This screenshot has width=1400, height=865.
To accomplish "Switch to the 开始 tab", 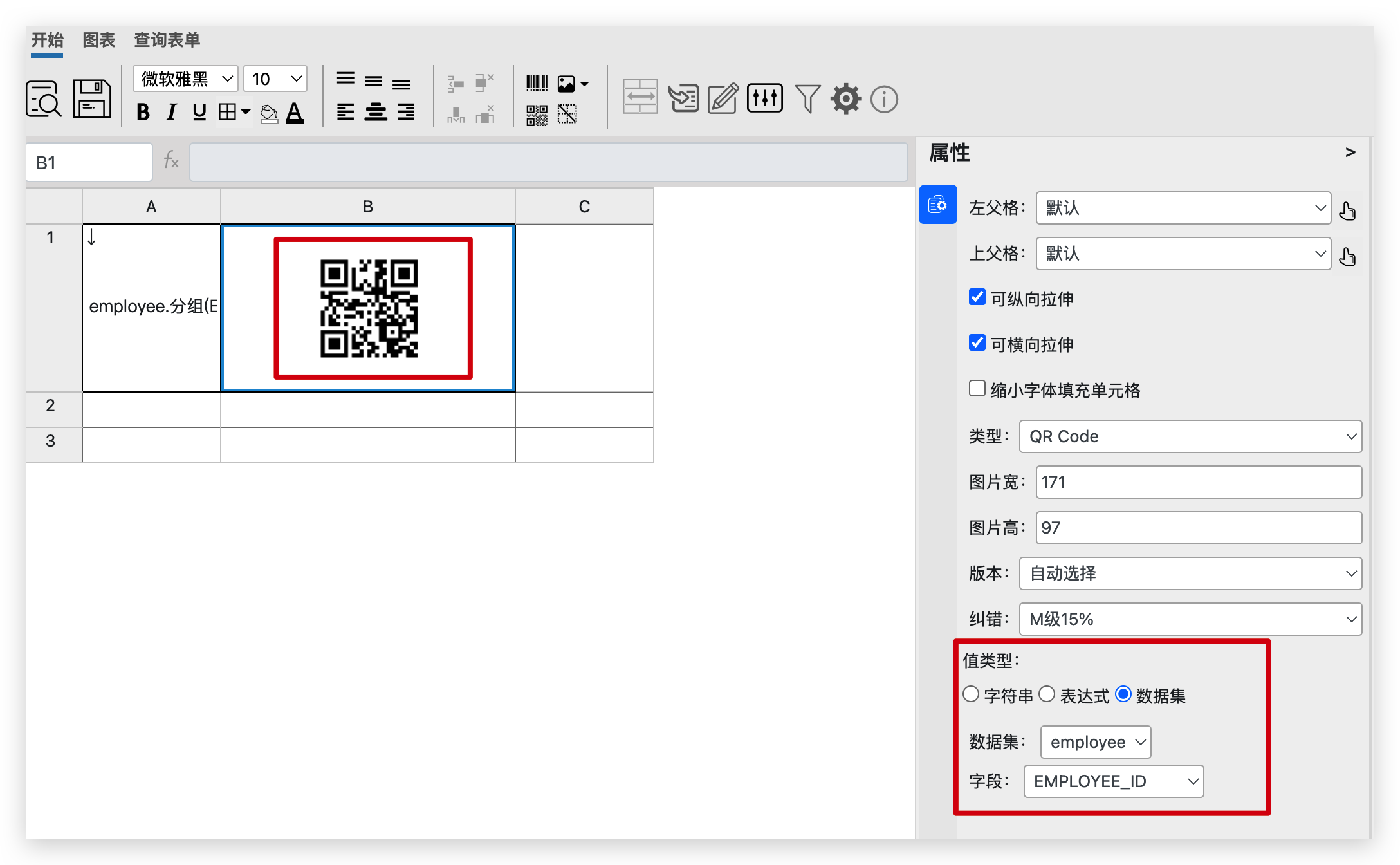I will pos(47,40).
